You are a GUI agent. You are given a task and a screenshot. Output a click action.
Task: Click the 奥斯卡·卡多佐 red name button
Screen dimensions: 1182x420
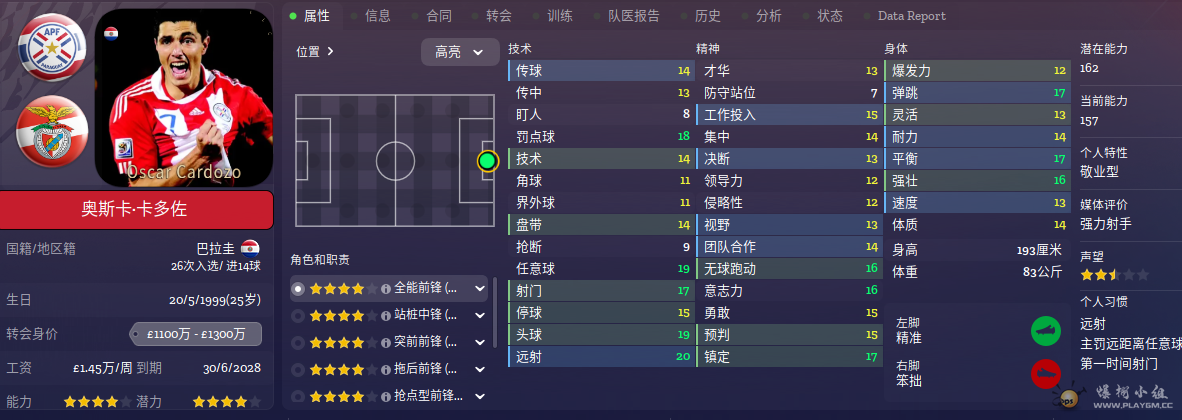[x=136, y=210]
